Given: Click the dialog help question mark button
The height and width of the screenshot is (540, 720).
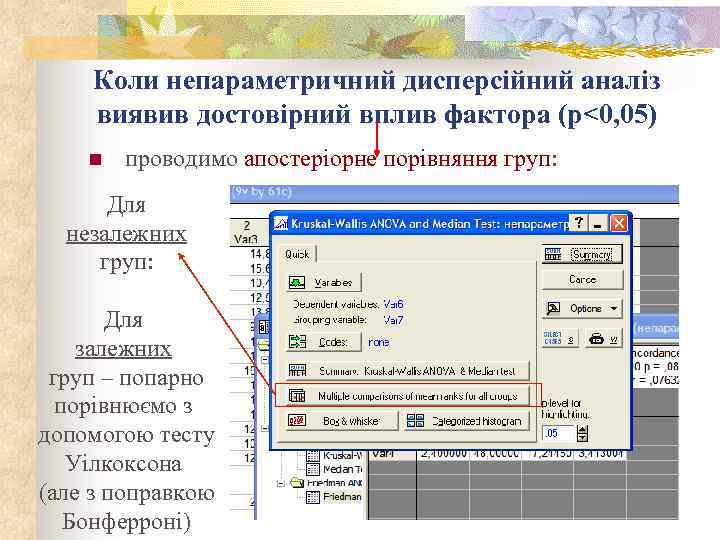Looking at the screenshot, I should [579, 223].
